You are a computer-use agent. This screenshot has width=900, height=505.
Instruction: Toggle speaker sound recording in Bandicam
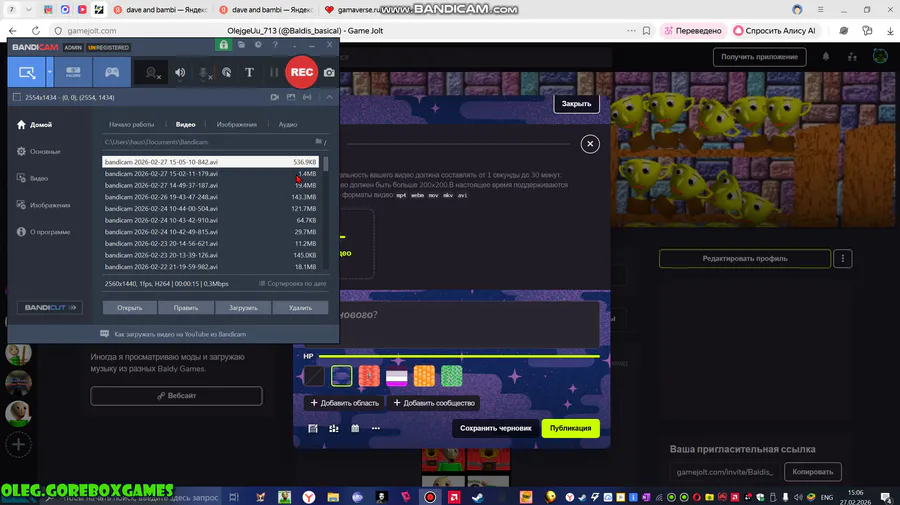180,72
